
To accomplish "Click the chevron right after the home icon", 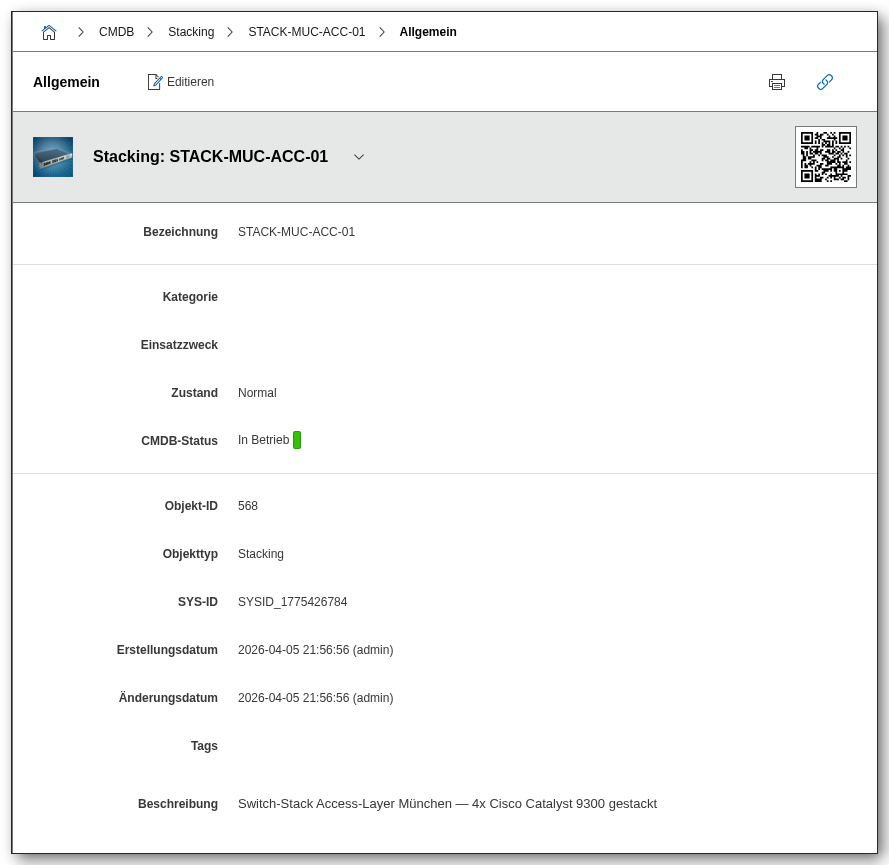I will coord(81,32).
